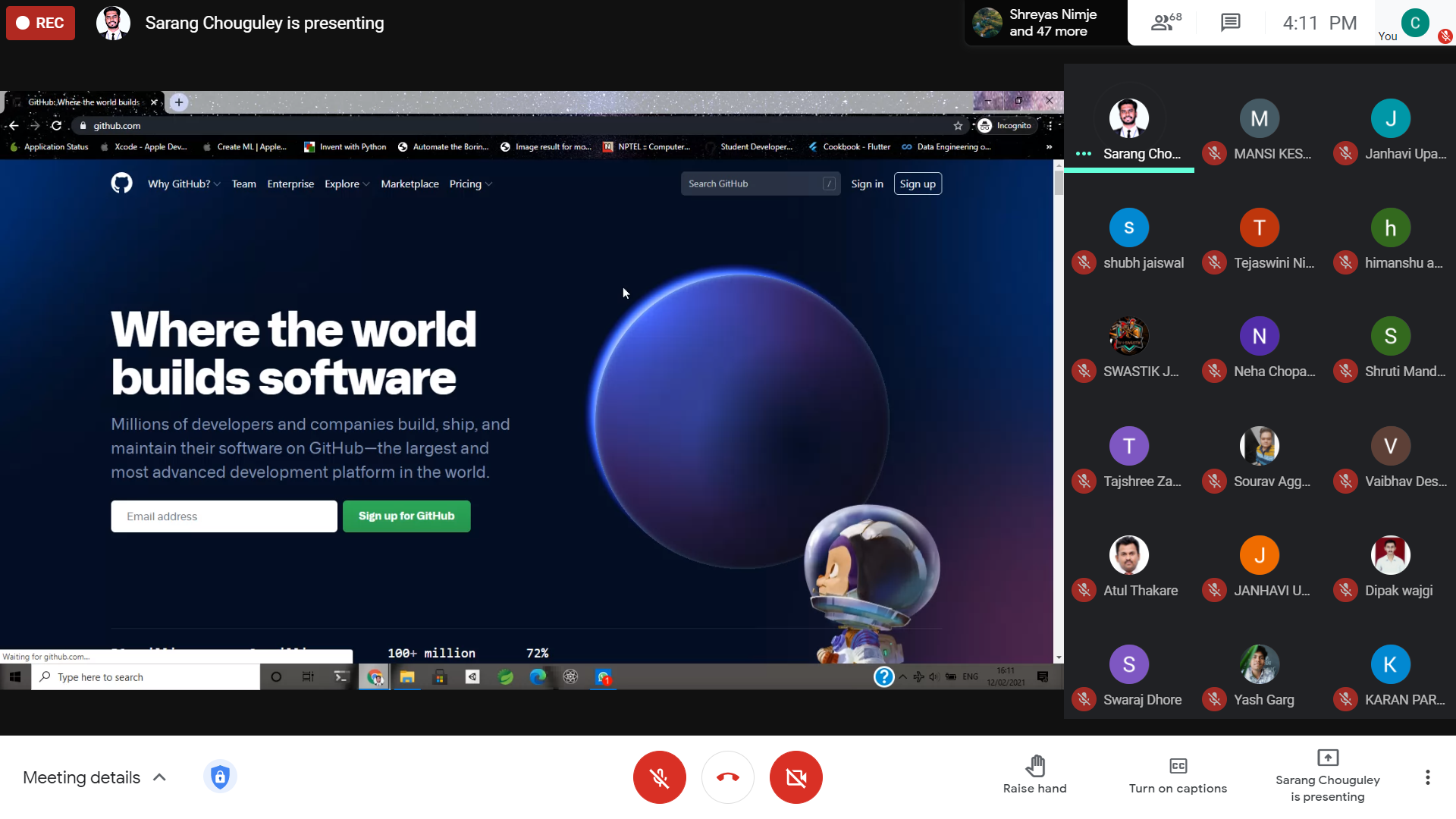Click the Sign in link
1456x819 pixels.
point(867,184)
